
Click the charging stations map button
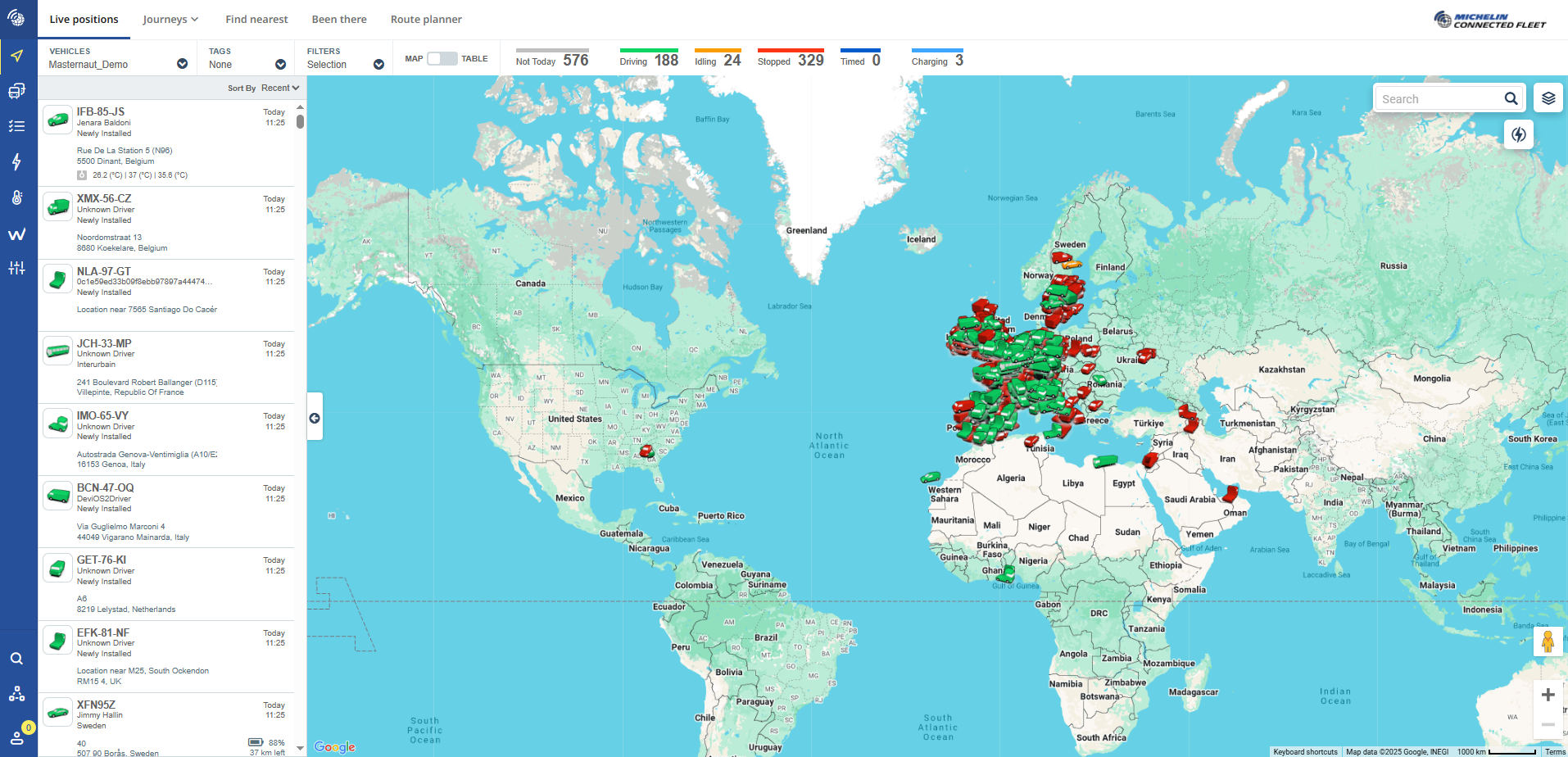pos(1518,134)
